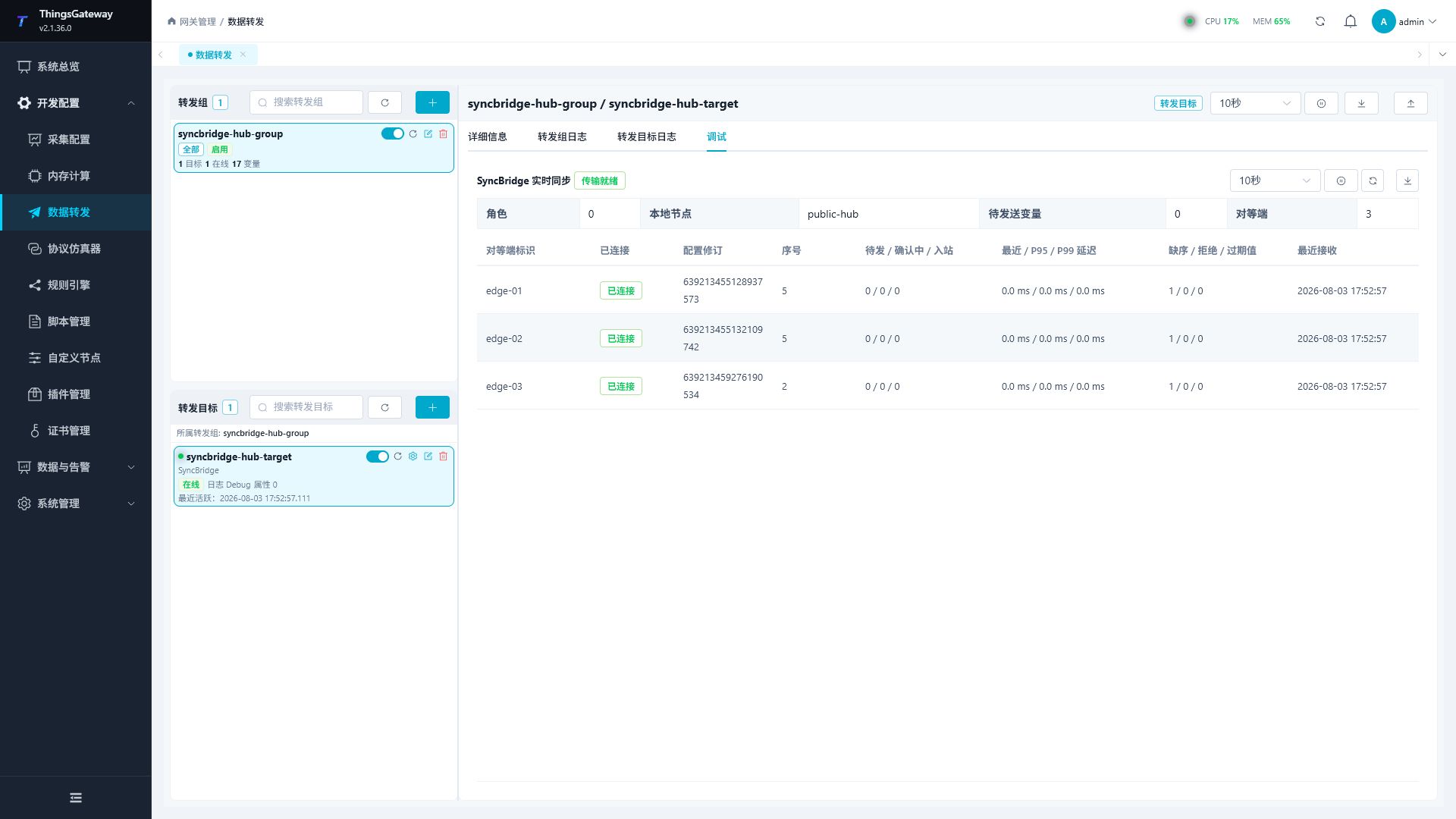The image size is (1456, 819).
Task: Collapse the sidebar with bottom menu icon
Action: (x=76, y=798)
